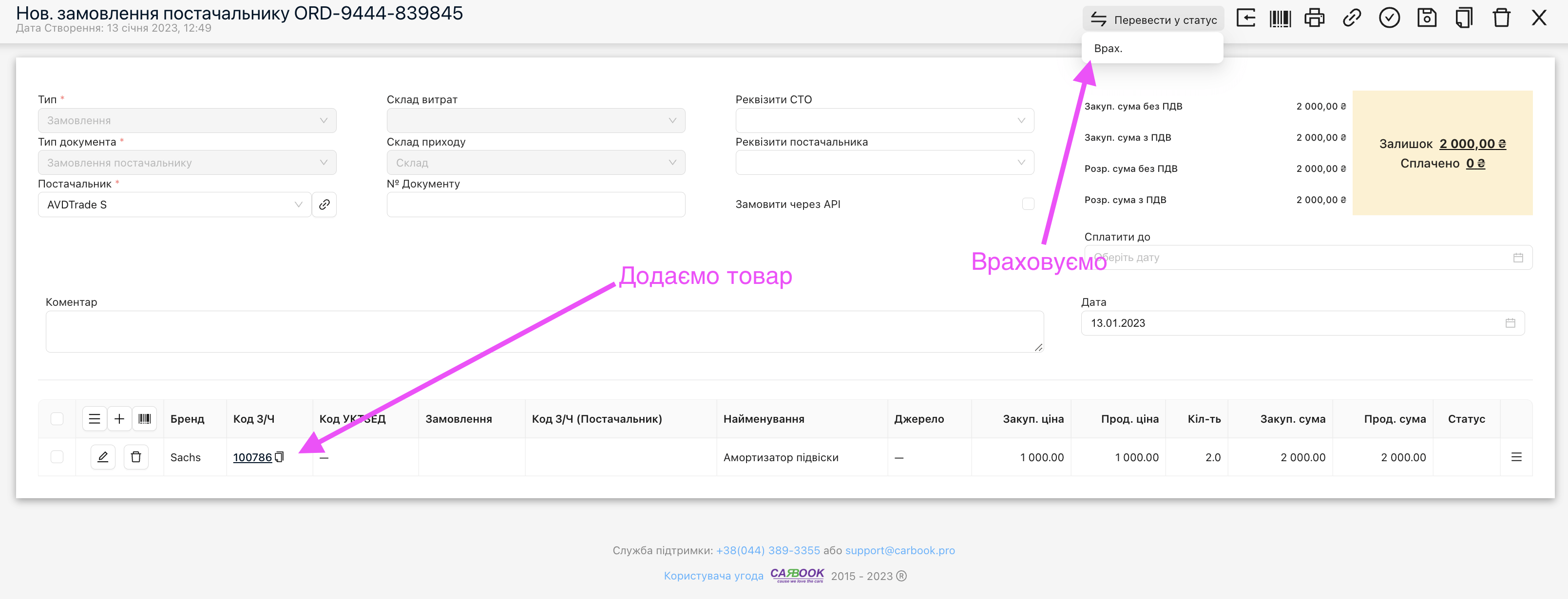Open product code 100786 link

[252, 457]
